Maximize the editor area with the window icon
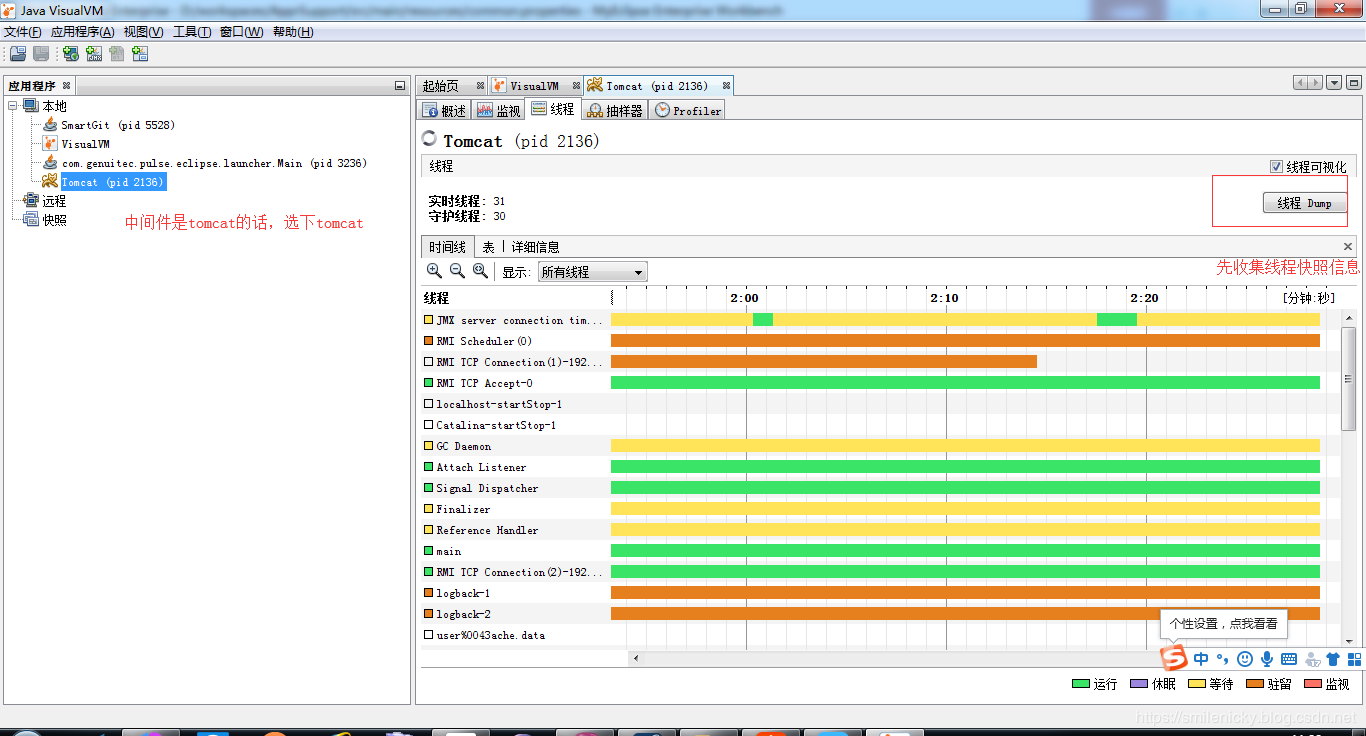Screen dimensions: 1366x736 1354,83
